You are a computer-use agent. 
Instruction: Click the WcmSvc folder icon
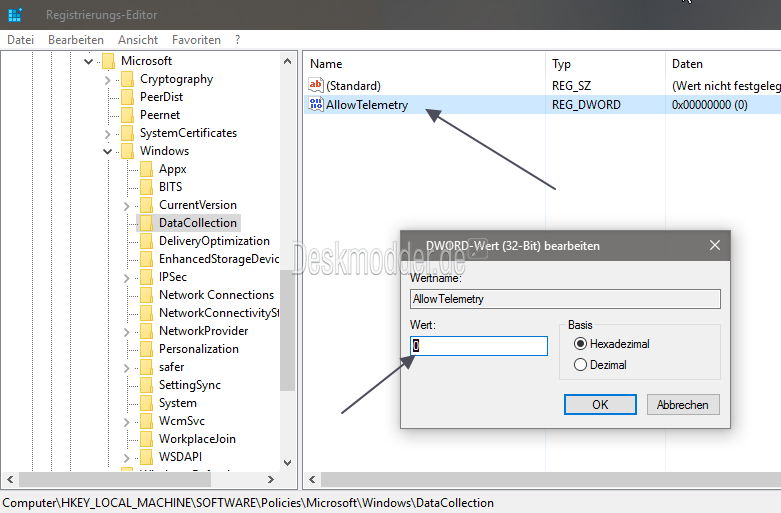pos(146,421)
